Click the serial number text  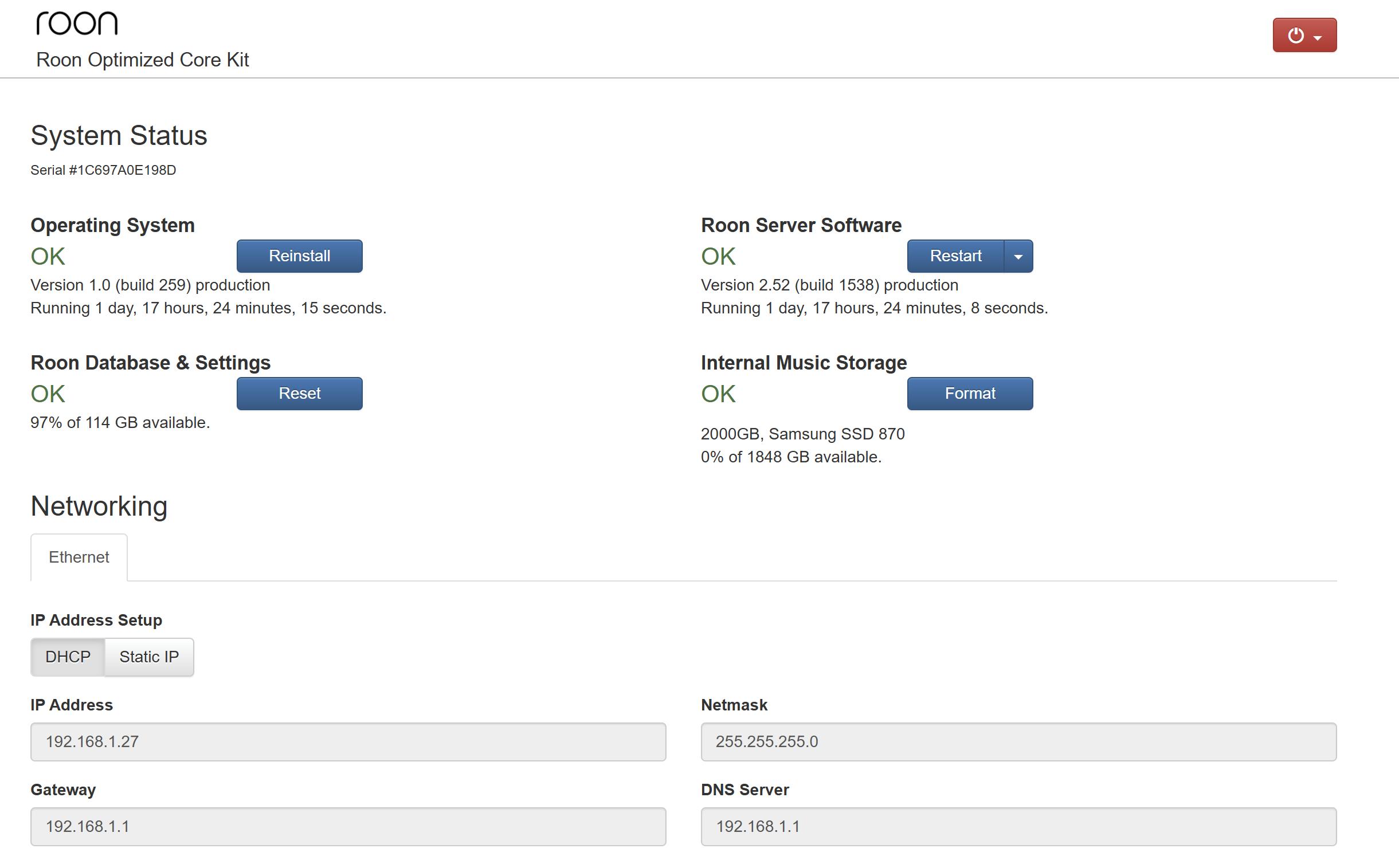click(103, 171)
